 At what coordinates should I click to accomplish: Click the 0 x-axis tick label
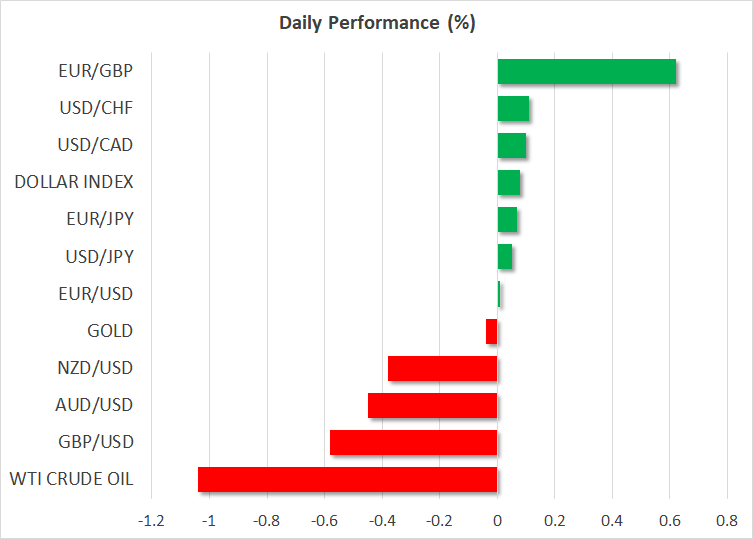(497, 521)
